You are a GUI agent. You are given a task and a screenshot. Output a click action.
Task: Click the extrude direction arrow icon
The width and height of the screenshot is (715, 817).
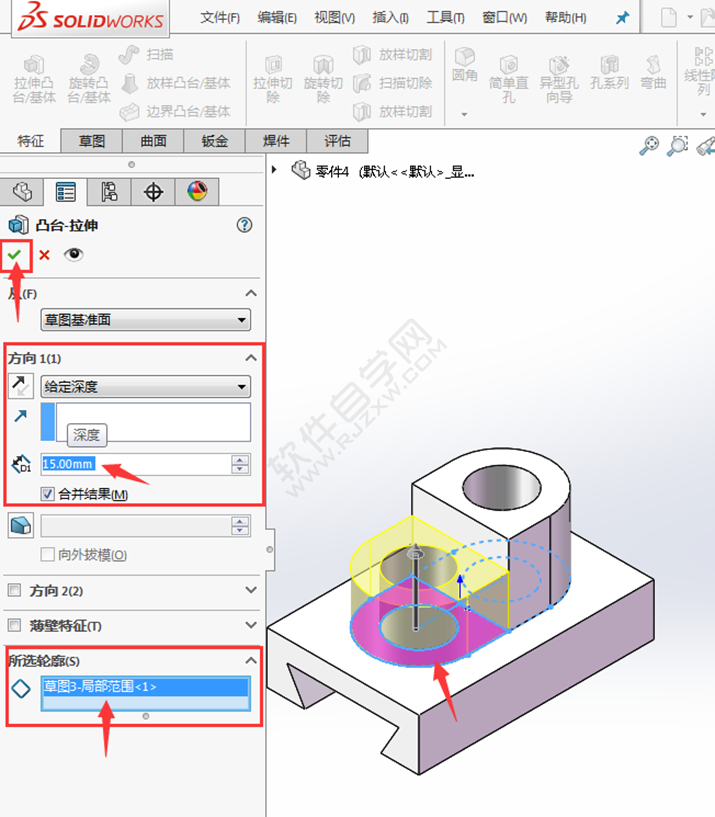click(x=20, y=416)
